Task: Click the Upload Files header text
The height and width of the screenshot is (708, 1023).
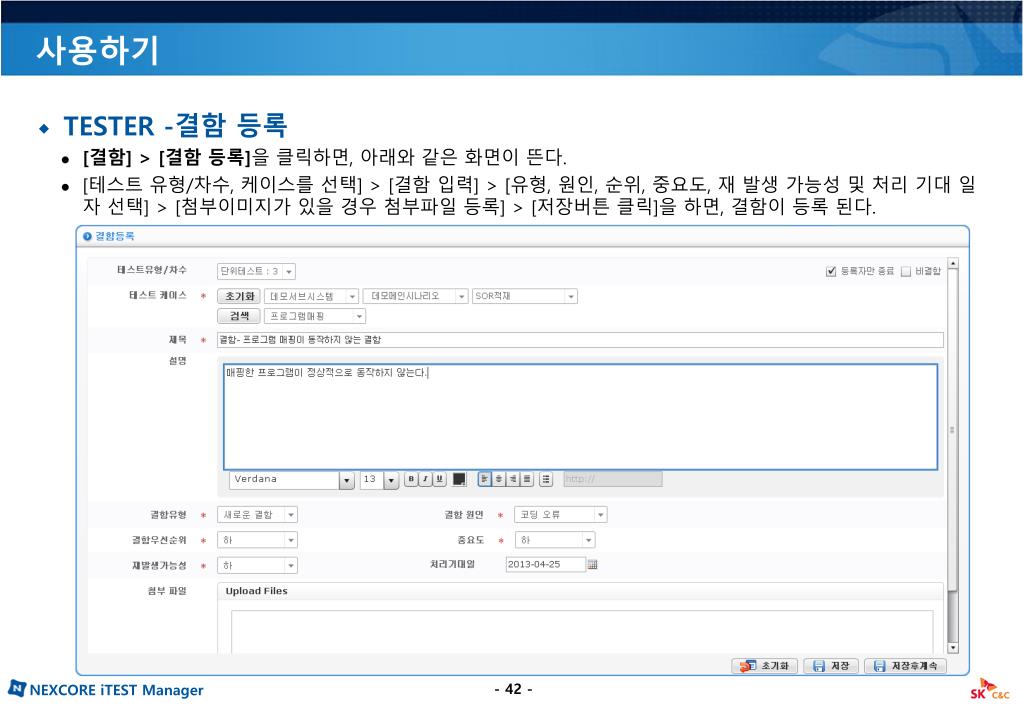Action: [256, 591]
